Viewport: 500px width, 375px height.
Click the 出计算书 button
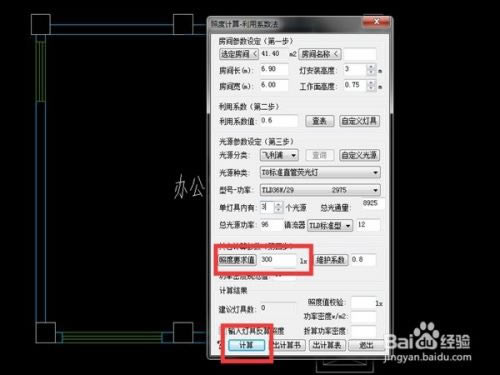(x=287, y=345)
